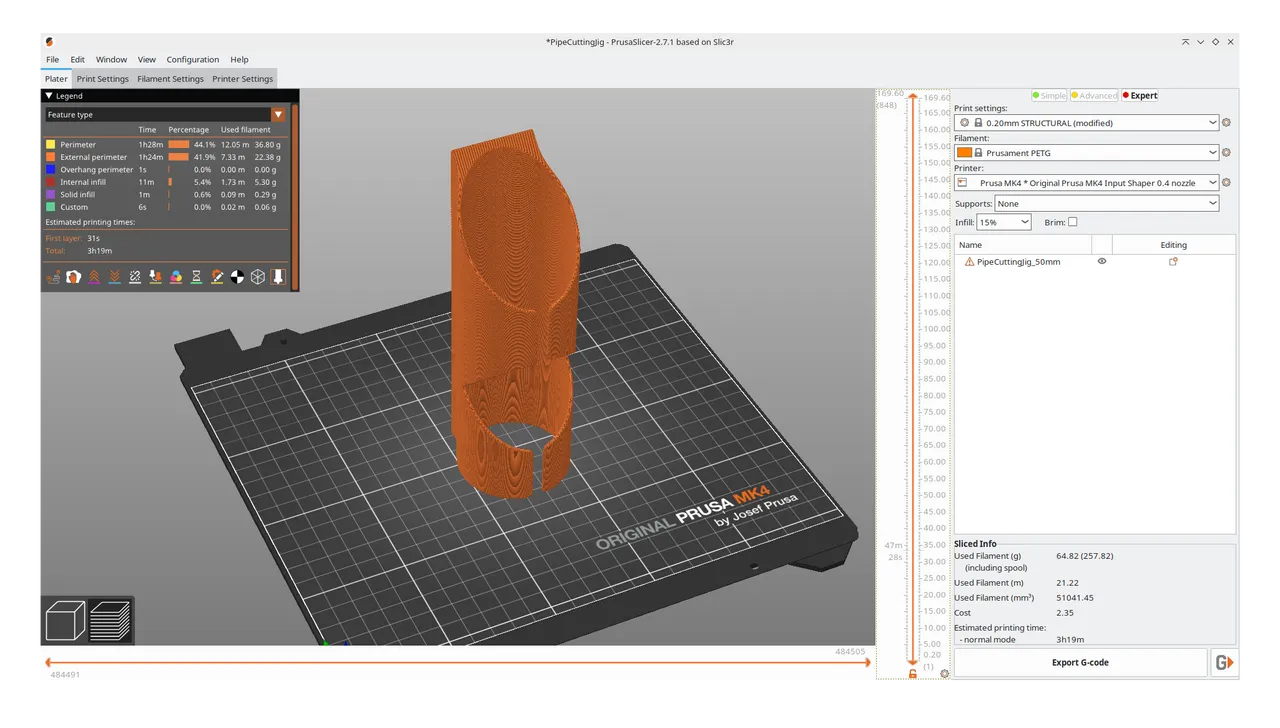This screenshot has height=728, width=1280.
Task: Hide PipeCuttingJig_50mm with eye icon
Action: pyautogui.click(x=1102, y=261)
